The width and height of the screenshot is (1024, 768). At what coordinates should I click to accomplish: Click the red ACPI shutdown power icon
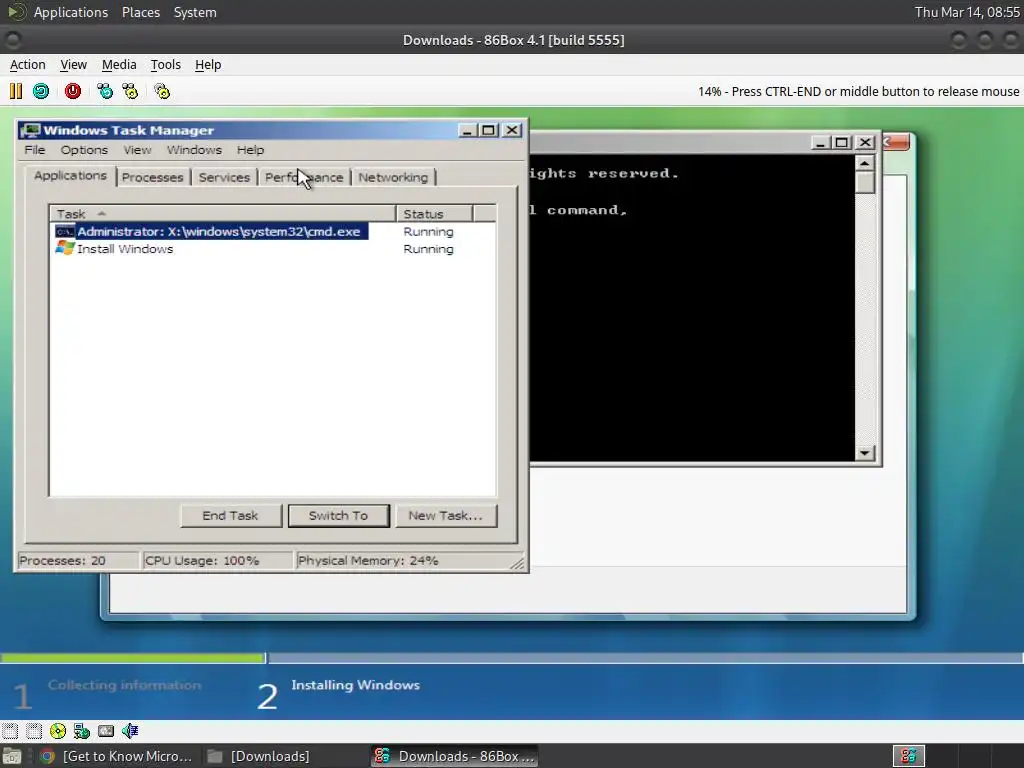click(72, 91)
